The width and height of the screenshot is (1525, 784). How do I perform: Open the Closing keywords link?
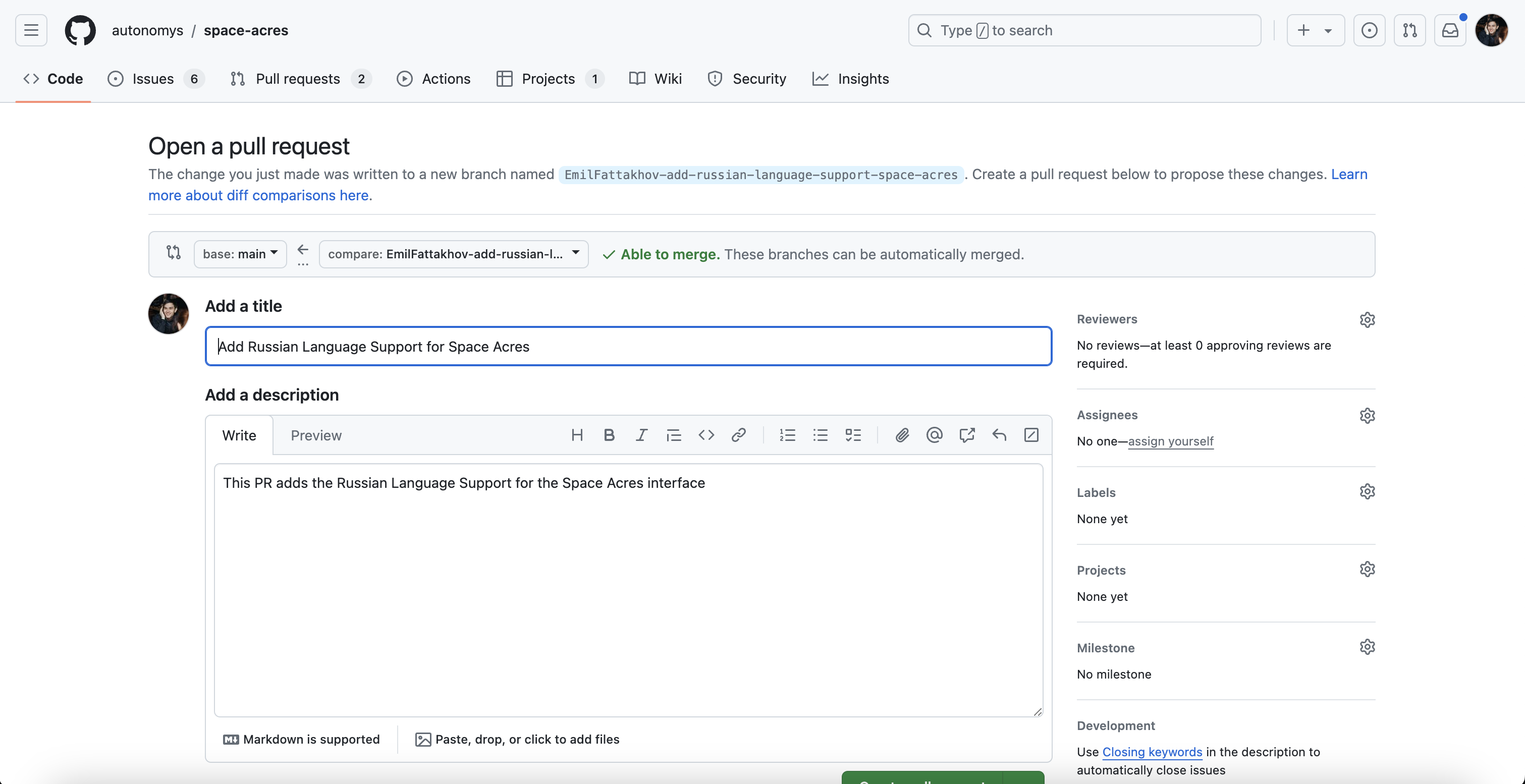coord(1152,752)
